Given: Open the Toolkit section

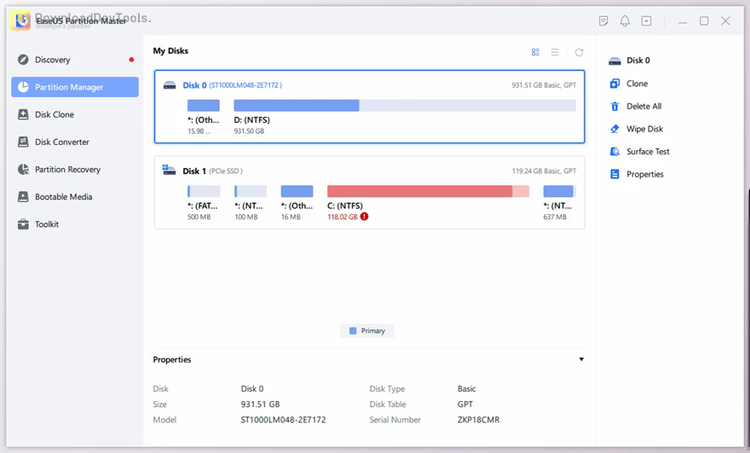Looking at the screenshot, I should pos(46,224).
